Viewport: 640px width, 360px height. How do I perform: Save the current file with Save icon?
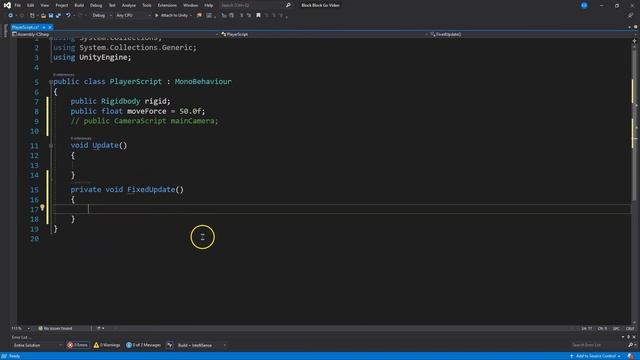51,16
